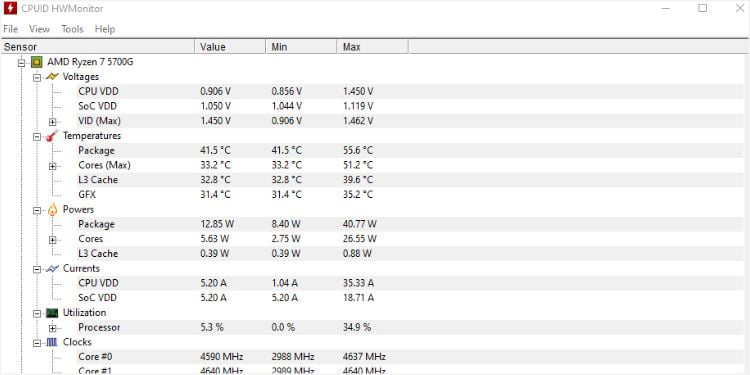Select the SoC VDD voltage row

(410, 106)
